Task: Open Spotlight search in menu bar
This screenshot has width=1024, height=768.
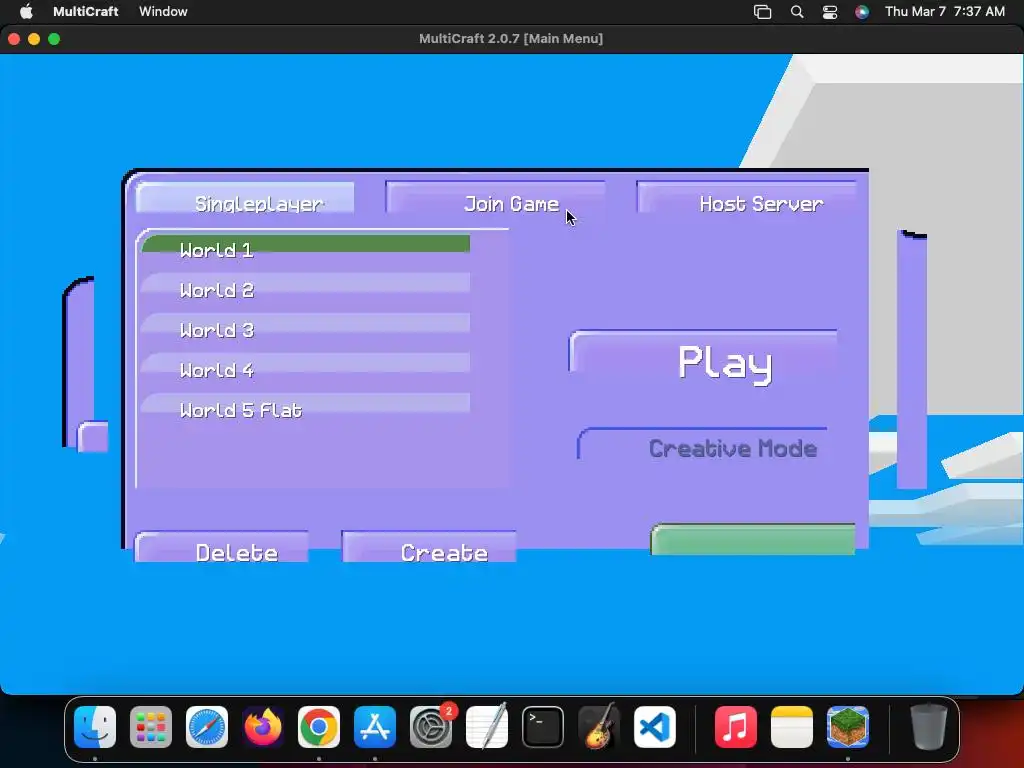Action: coord(797,12)
